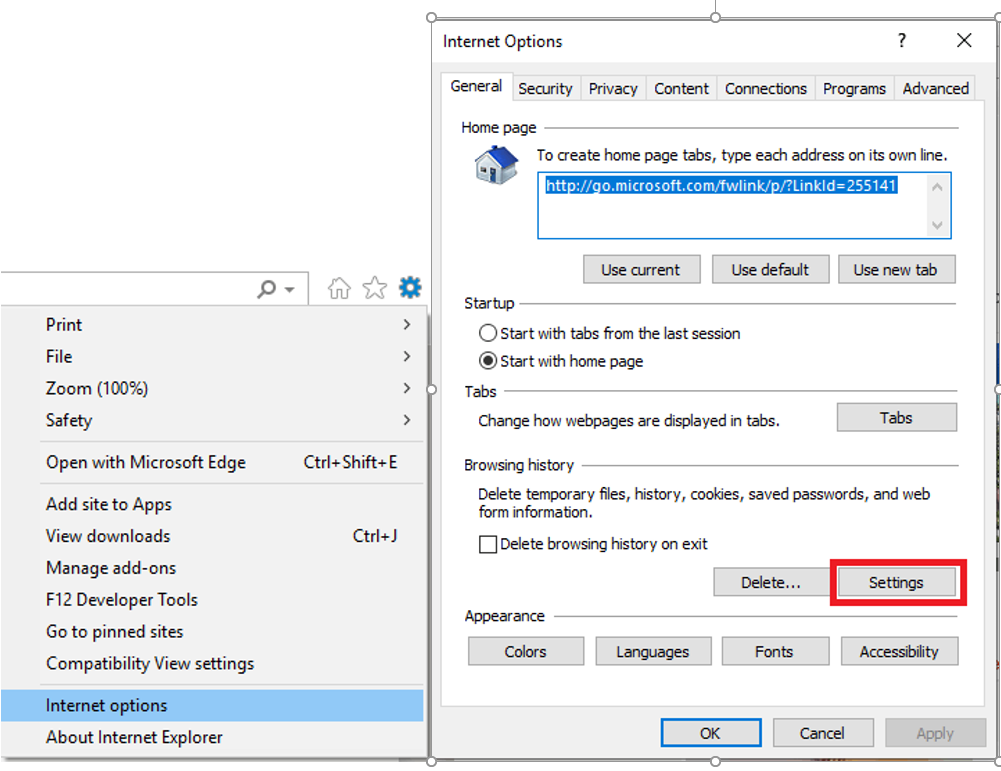
Task: Select Add site to Apps
Action: point(212,504)
